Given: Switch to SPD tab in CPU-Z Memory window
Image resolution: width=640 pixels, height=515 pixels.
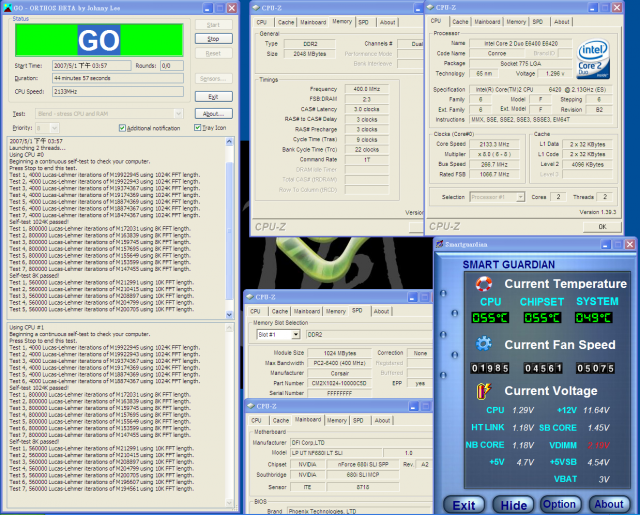Looking at the screenshot, I should coord(363,22).
